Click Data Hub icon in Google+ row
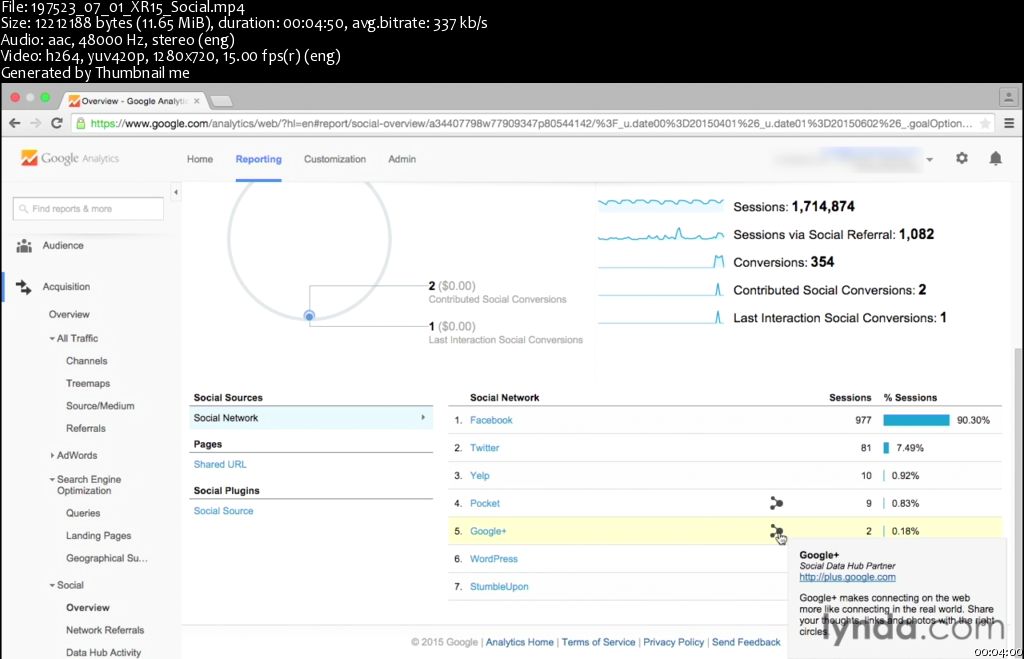The width and height of the screenshot is (1024, 659). pos(776,531)
